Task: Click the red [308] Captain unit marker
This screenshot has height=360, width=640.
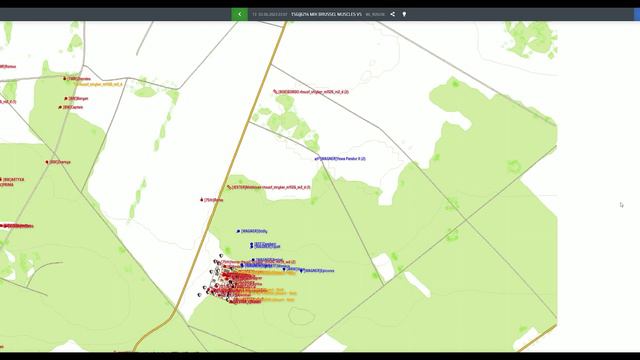Action: (x=60, y=107)
